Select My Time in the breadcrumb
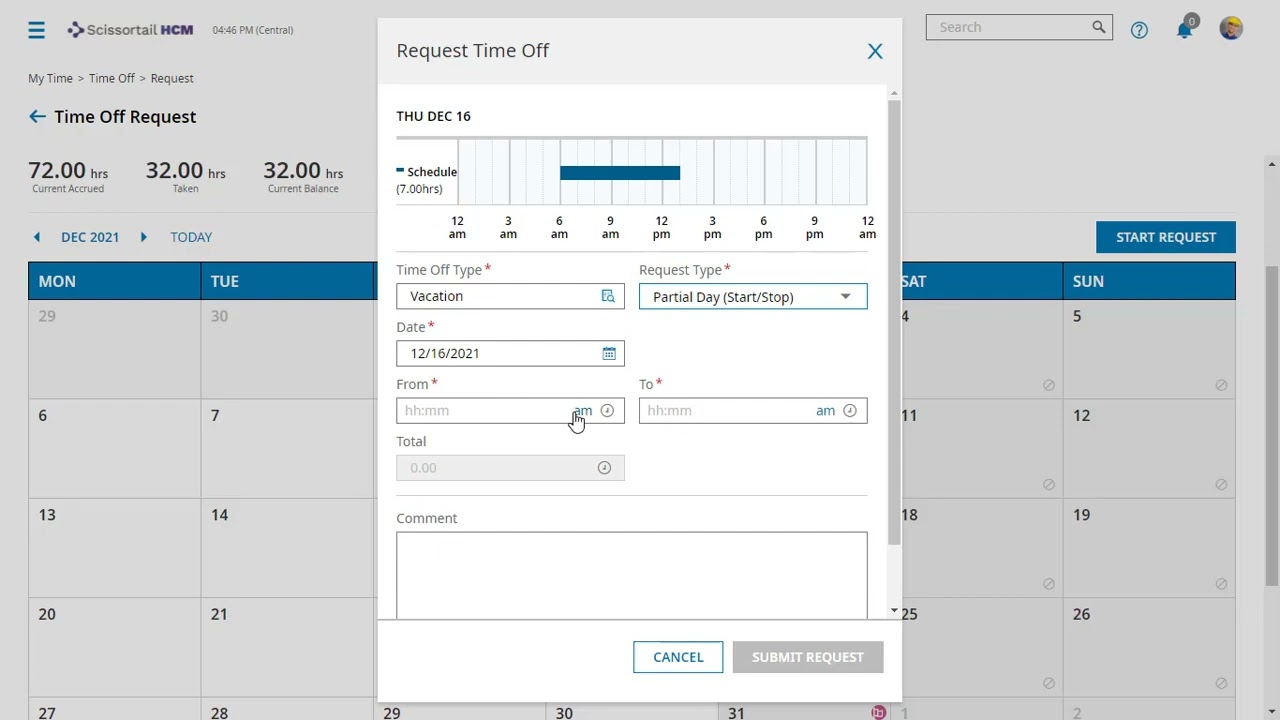Screen dimensions: 1280x720 point(50,78)
